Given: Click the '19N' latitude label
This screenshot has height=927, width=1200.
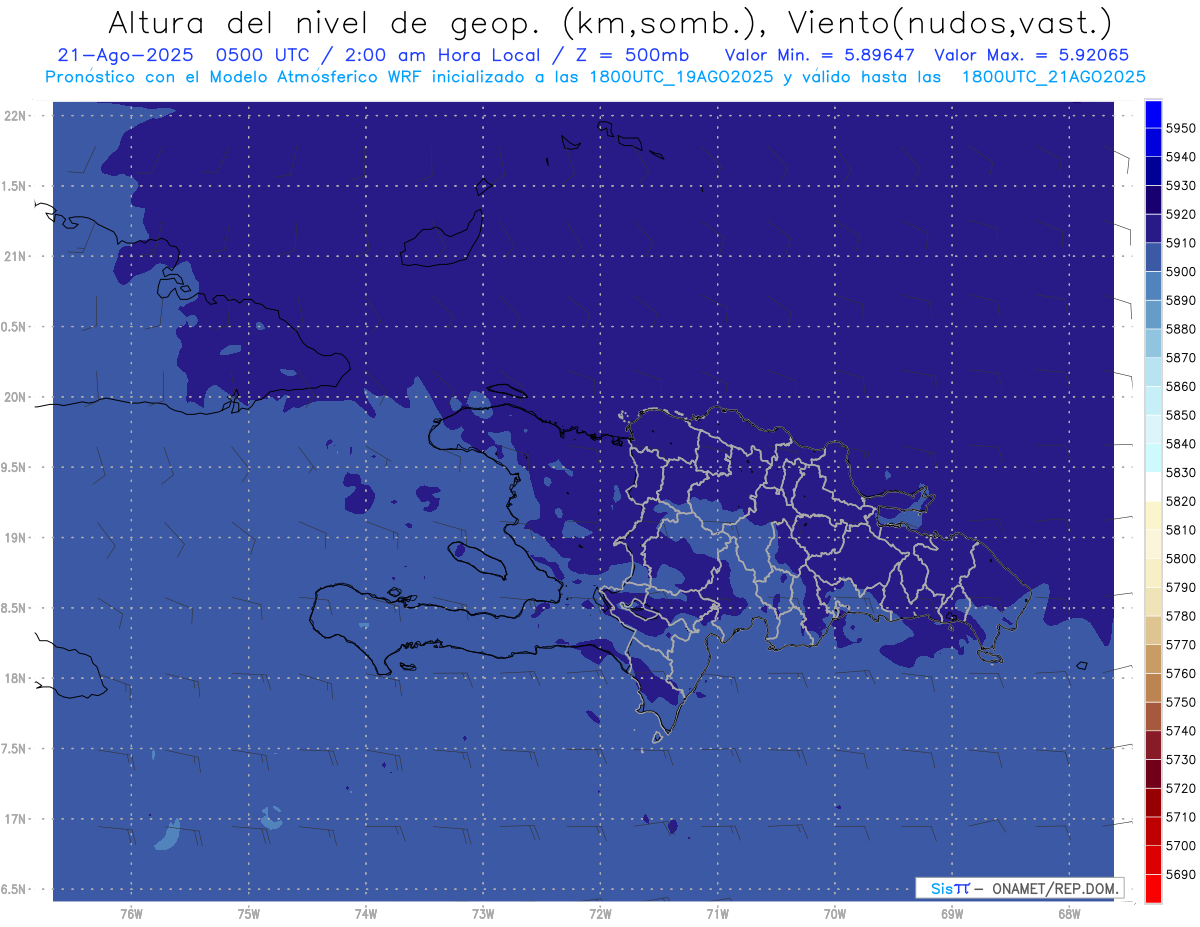Looking at the screenshot, I should coord(14,538).
